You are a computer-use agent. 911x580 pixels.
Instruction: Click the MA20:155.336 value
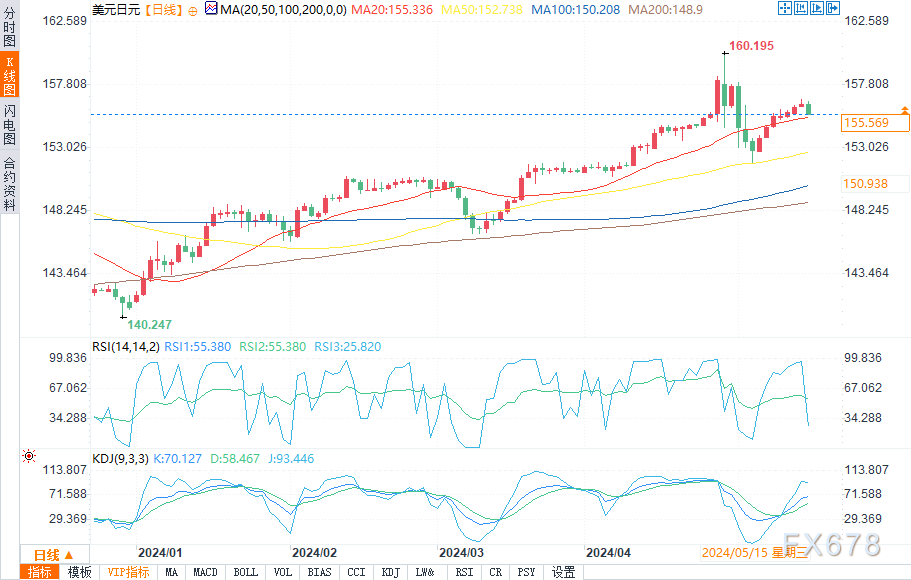(x=392, y=10)
